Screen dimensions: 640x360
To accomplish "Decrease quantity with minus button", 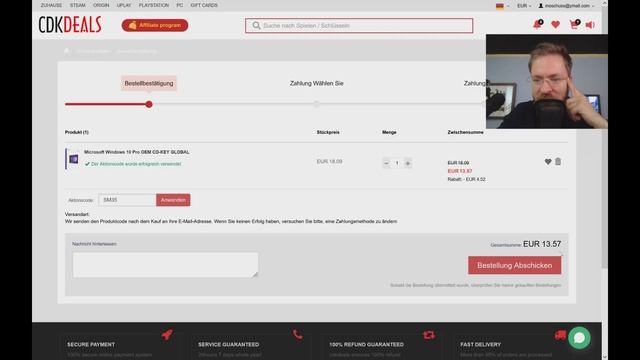I will tap(386, 163).
